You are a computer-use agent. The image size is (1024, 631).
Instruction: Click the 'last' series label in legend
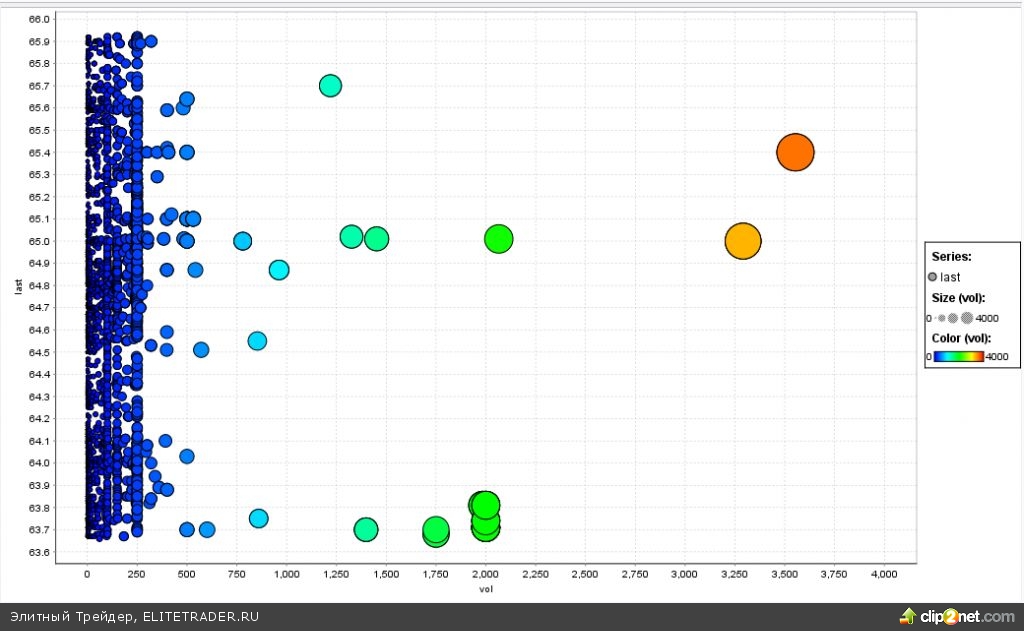pos(950,277)
